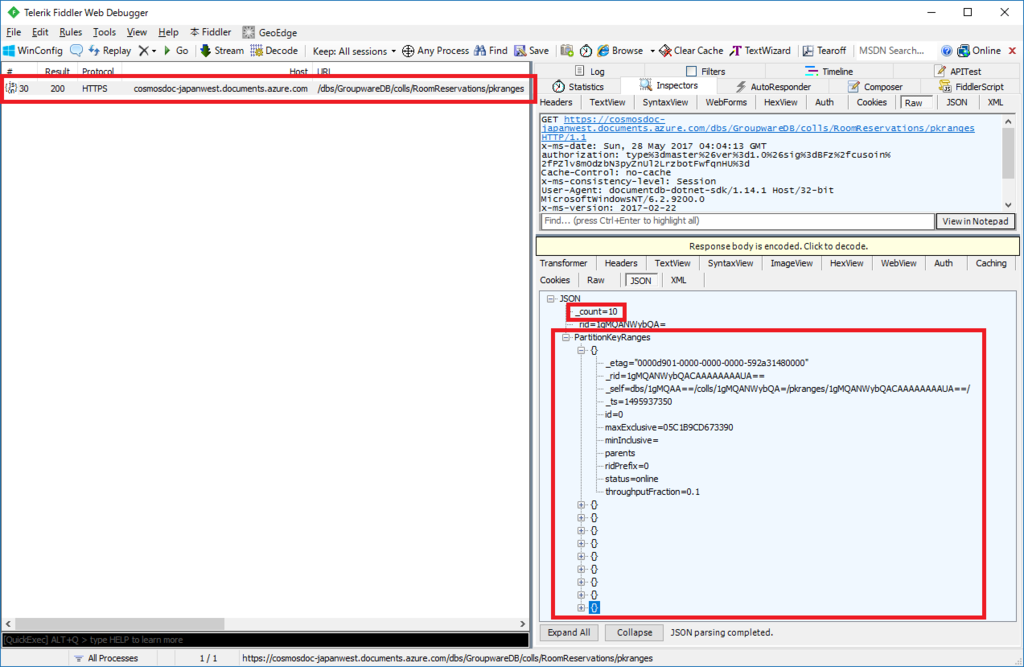Open the GeoEdge menu
The width and height of the screenshot is (1024, 667).
(x=270, y=32)
